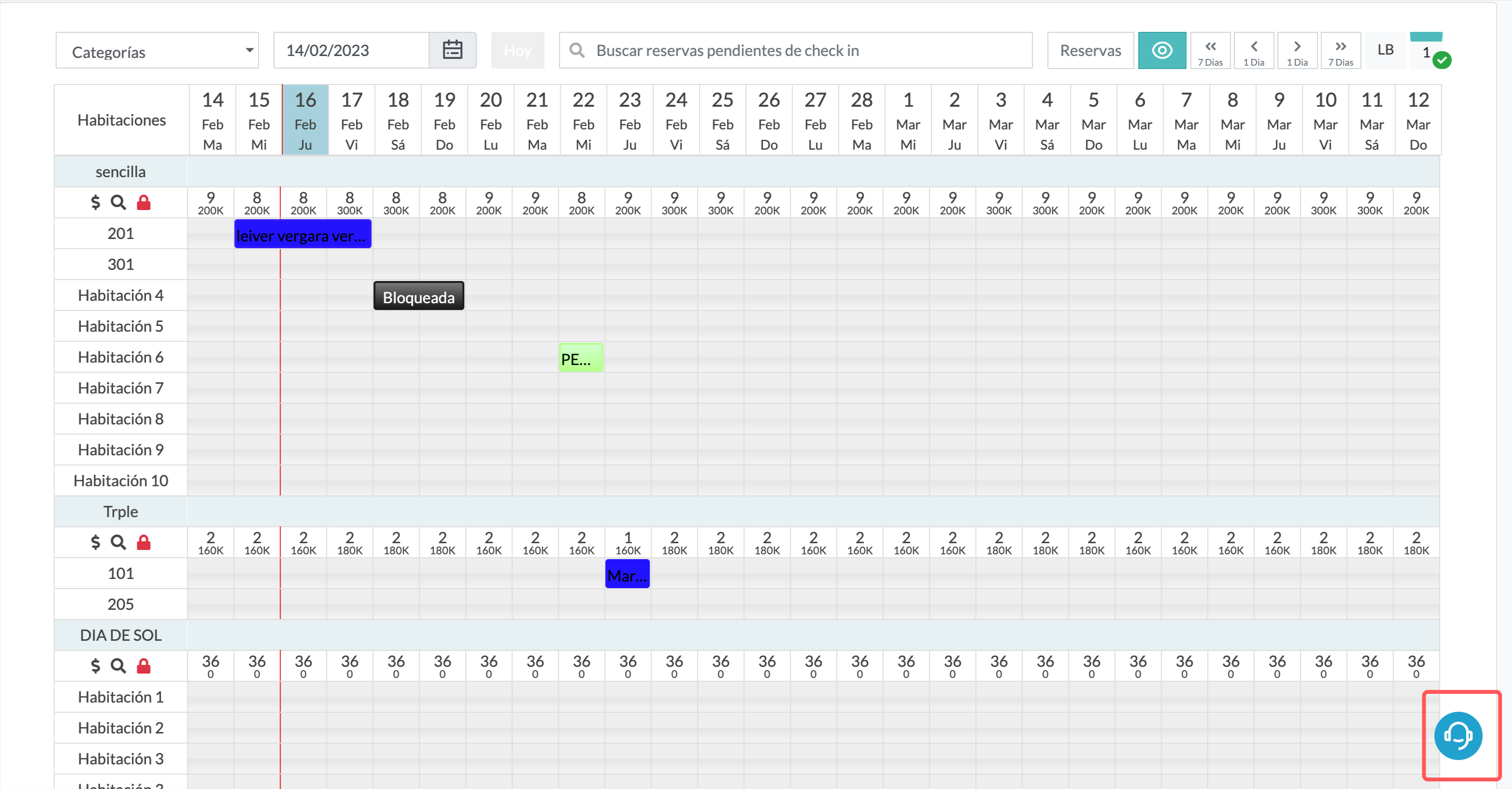Select the 28 Feb Ma date header
The image size is (1512, 789).
[862, 120]
